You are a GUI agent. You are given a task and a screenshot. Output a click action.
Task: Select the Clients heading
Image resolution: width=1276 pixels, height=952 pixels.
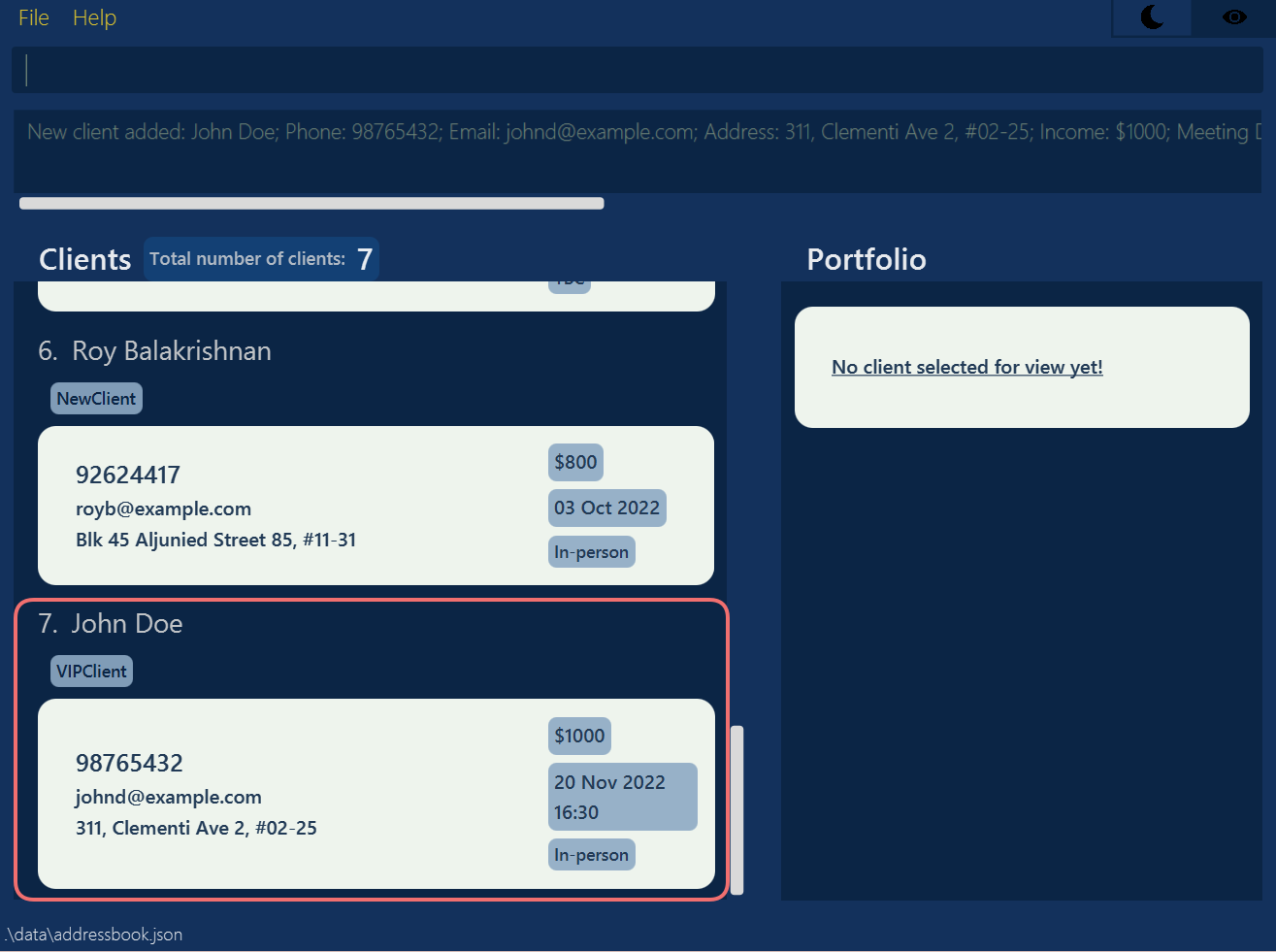pos(85,259)
